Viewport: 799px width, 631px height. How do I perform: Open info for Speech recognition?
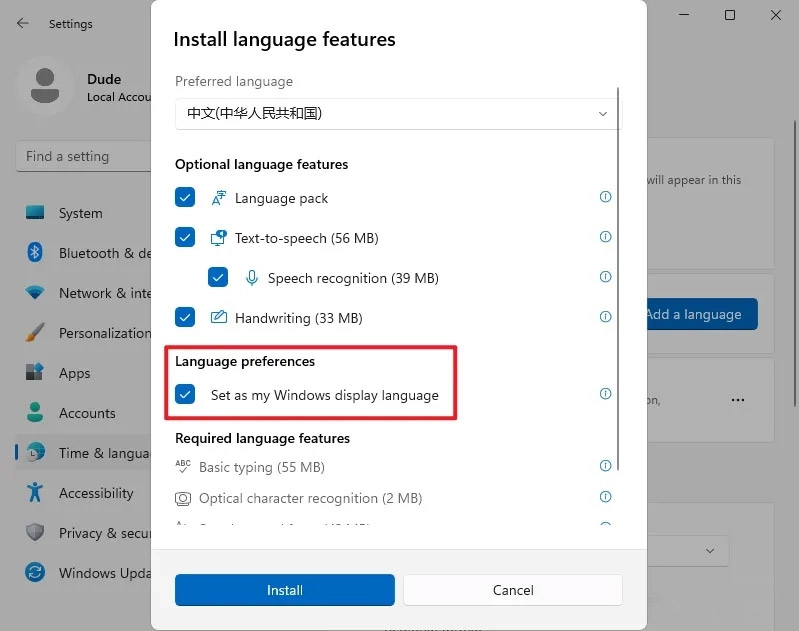point(605,277)
